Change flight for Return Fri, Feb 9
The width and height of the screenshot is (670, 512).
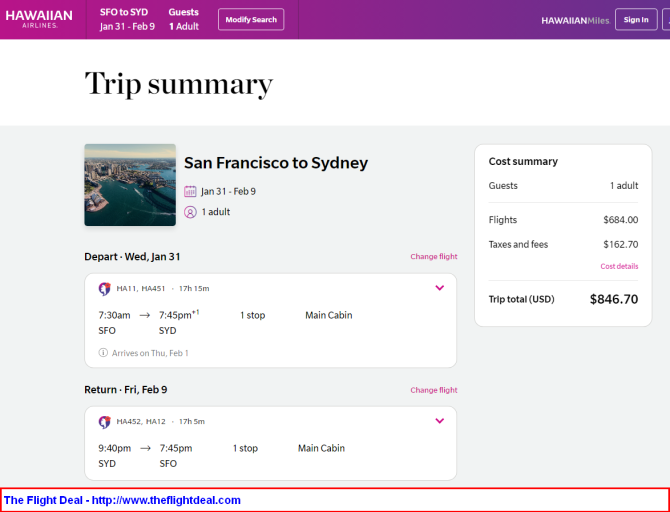(x=434, y=390)
